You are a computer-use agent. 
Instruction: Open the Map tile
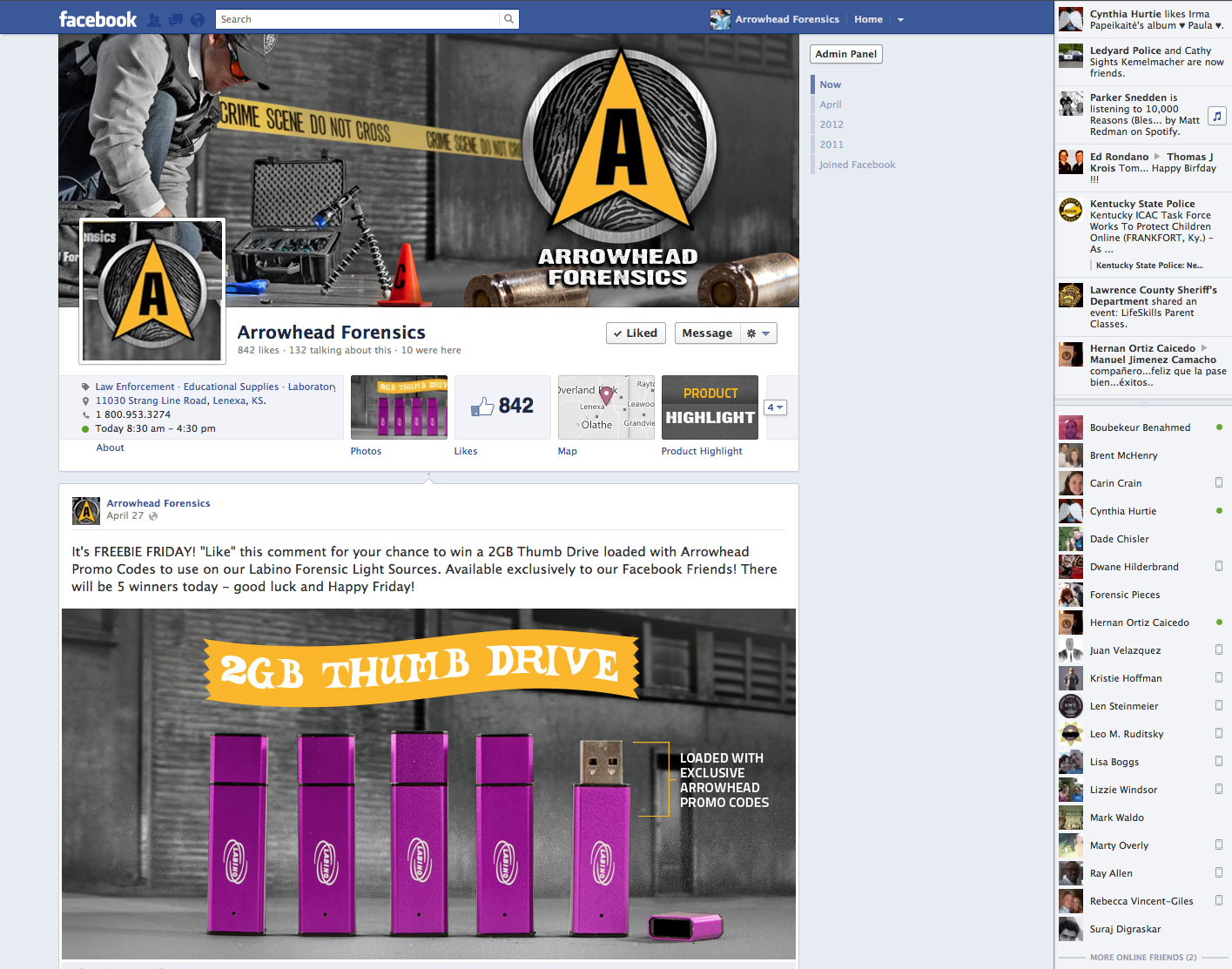coord(606,407)
